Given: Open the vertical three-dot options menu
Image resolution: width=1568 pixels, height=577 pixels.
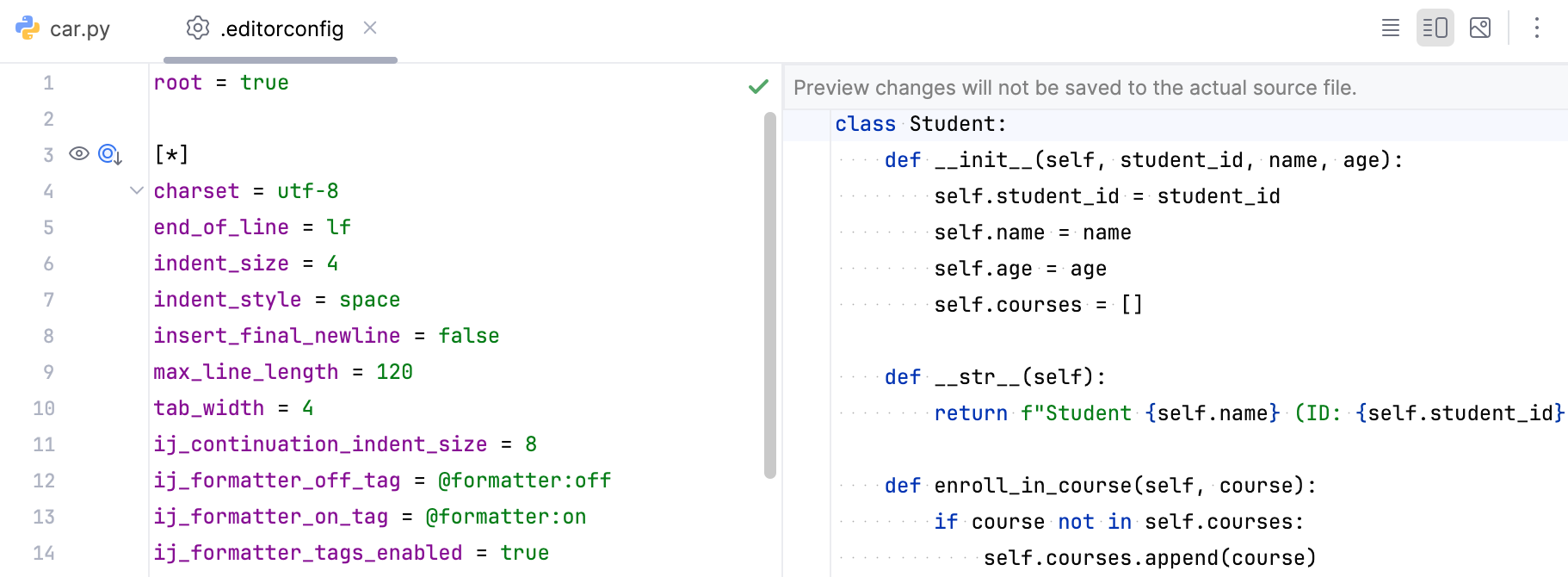Looking at the screenshot, I should click(x=1536, y=28).
